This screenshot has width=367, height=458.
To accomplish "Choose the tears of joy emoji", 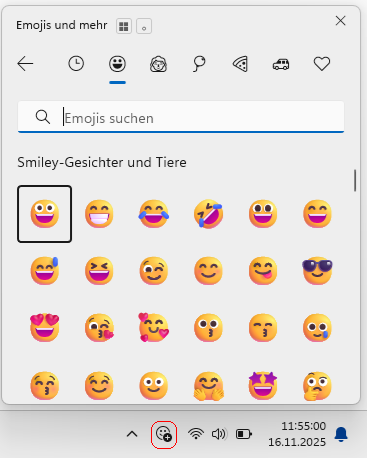I will click(x=154, y=214).
